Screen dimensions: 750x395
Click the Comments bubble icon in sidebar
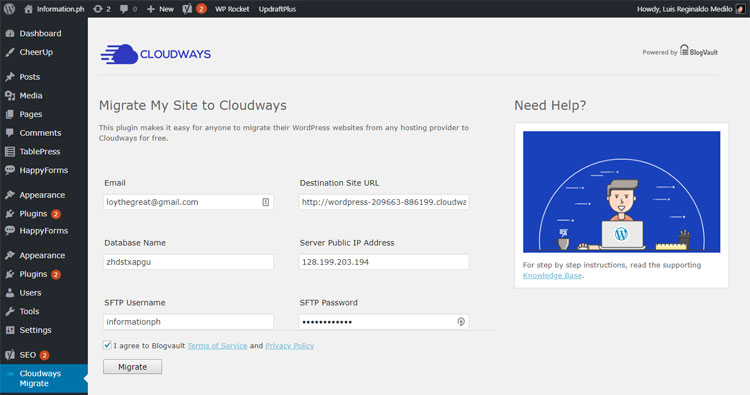(10, 133)
